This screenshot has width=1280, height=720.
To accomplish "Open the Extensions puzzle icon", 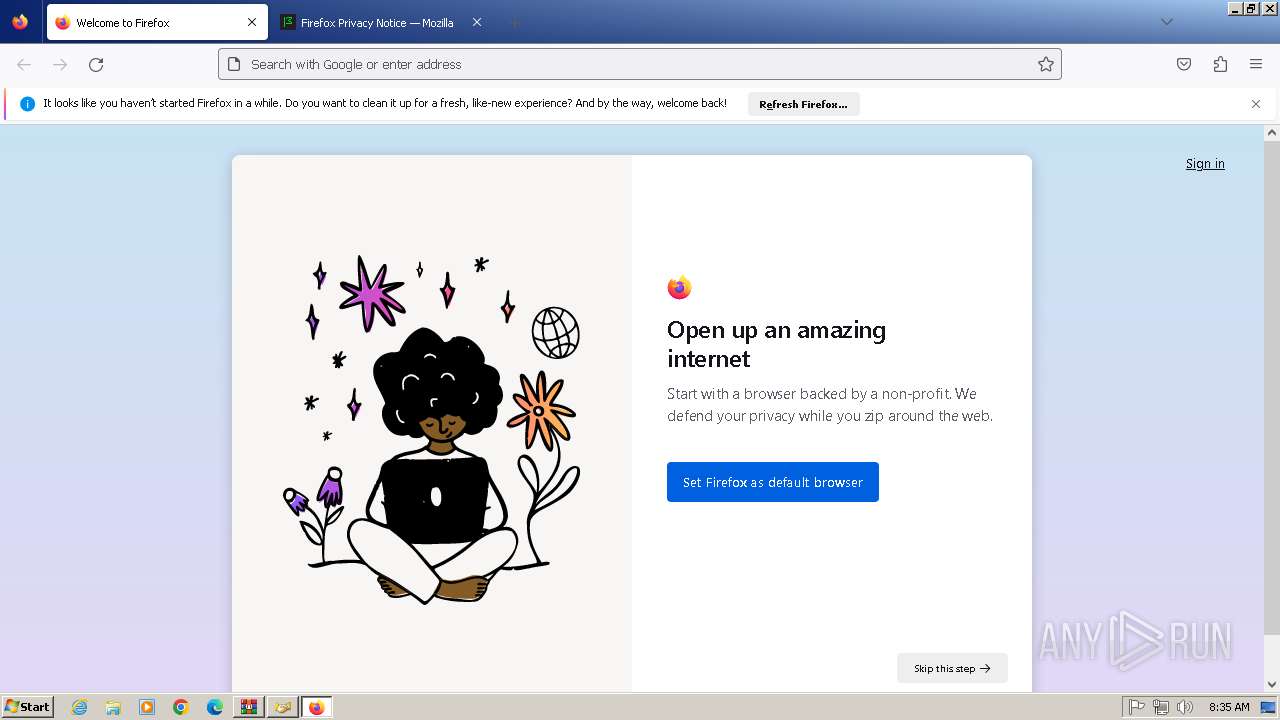I will (1220, 64).
